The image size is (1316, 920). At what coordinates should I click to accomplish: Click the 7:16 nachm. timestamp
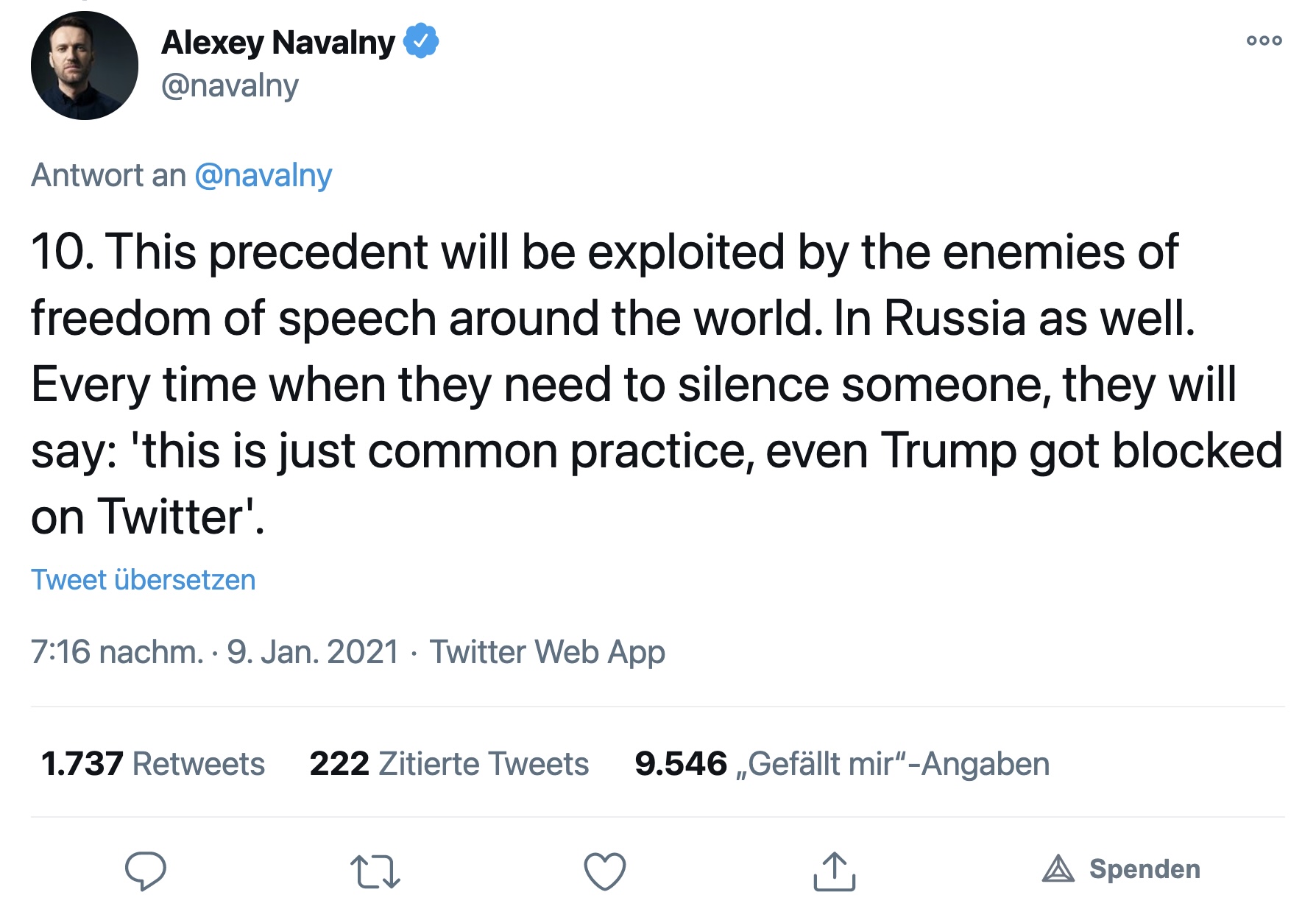(x=116, y=652)
